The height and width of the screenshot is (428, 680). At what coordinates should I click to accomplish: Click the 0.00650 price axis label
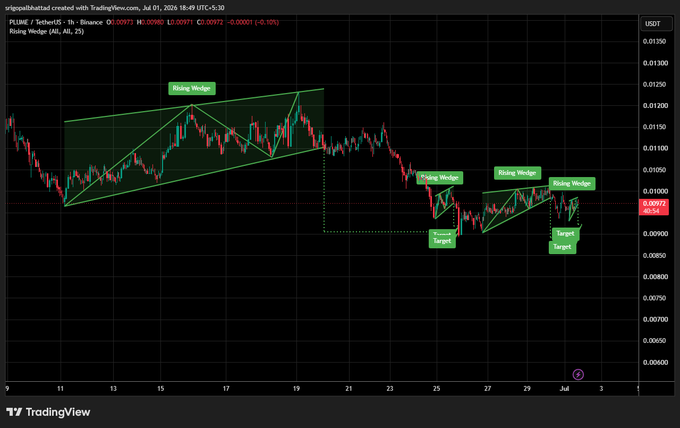coord(654,341)
